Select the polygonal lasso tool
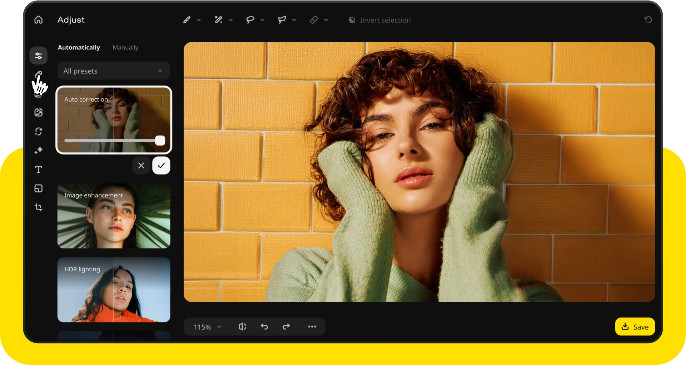Image resolution: width=686 pixels, height=365 pixels. click(x=282, y=20)
